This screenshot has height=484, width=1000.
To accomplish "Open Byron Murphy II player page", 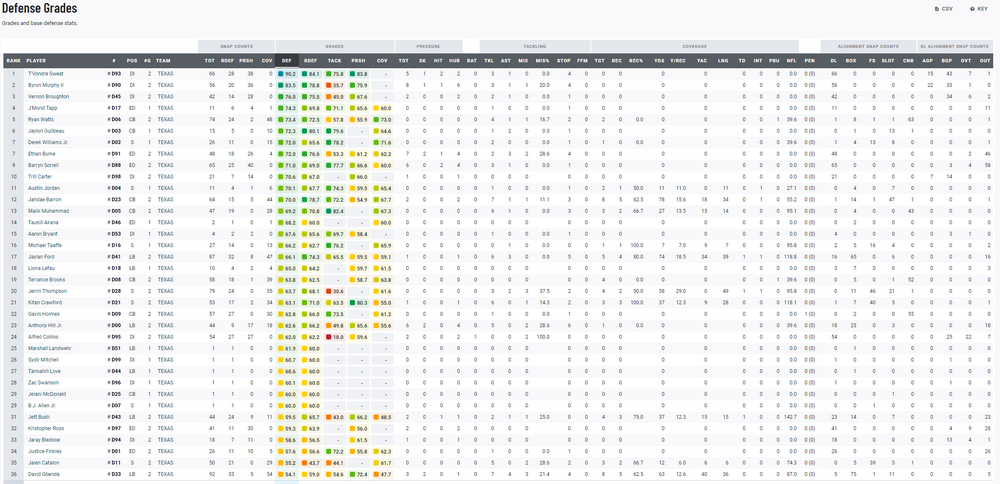I will click(45, 85).
